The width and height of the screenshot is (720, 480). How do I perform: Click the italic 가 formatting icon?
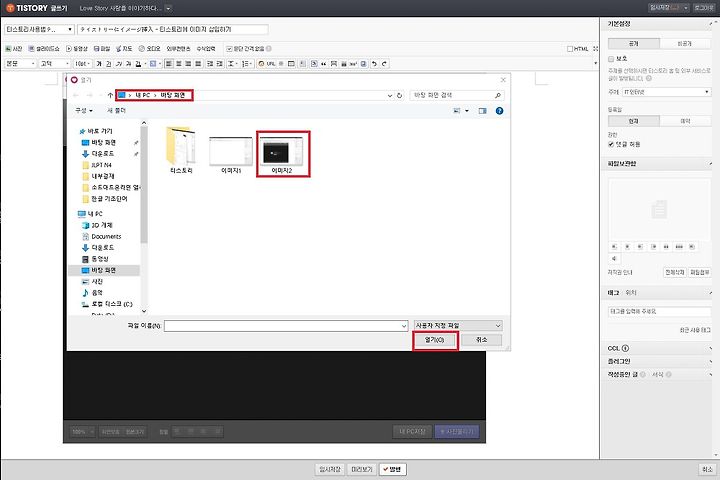pyautogui.click(x=118, y=64)
